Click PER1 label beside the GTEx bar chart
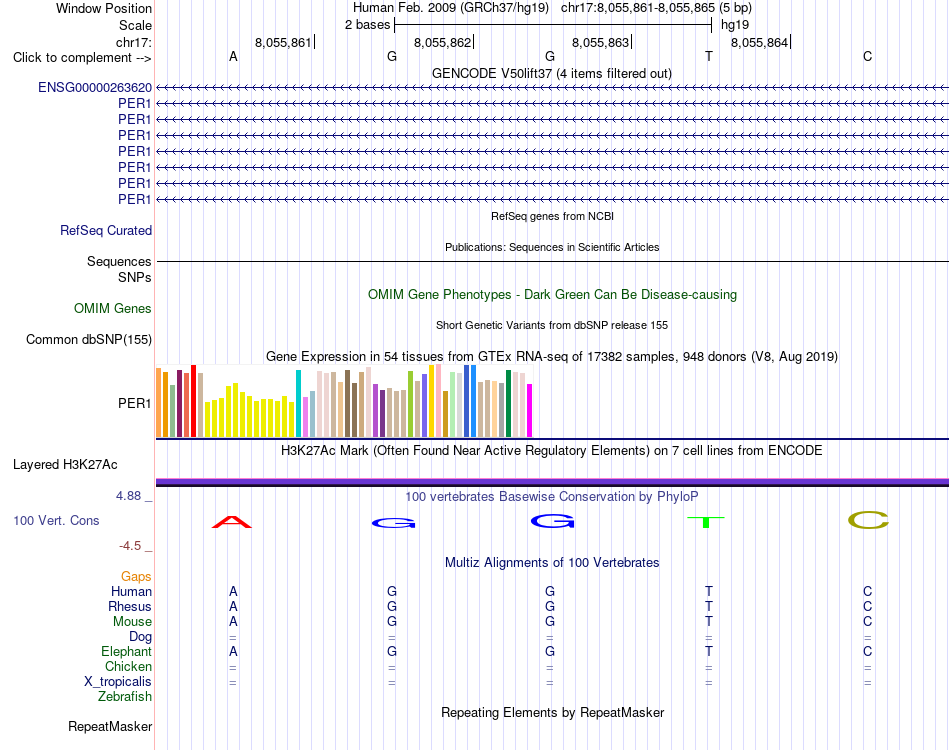The height and width of the screenshot is (750, 950). 135,403
